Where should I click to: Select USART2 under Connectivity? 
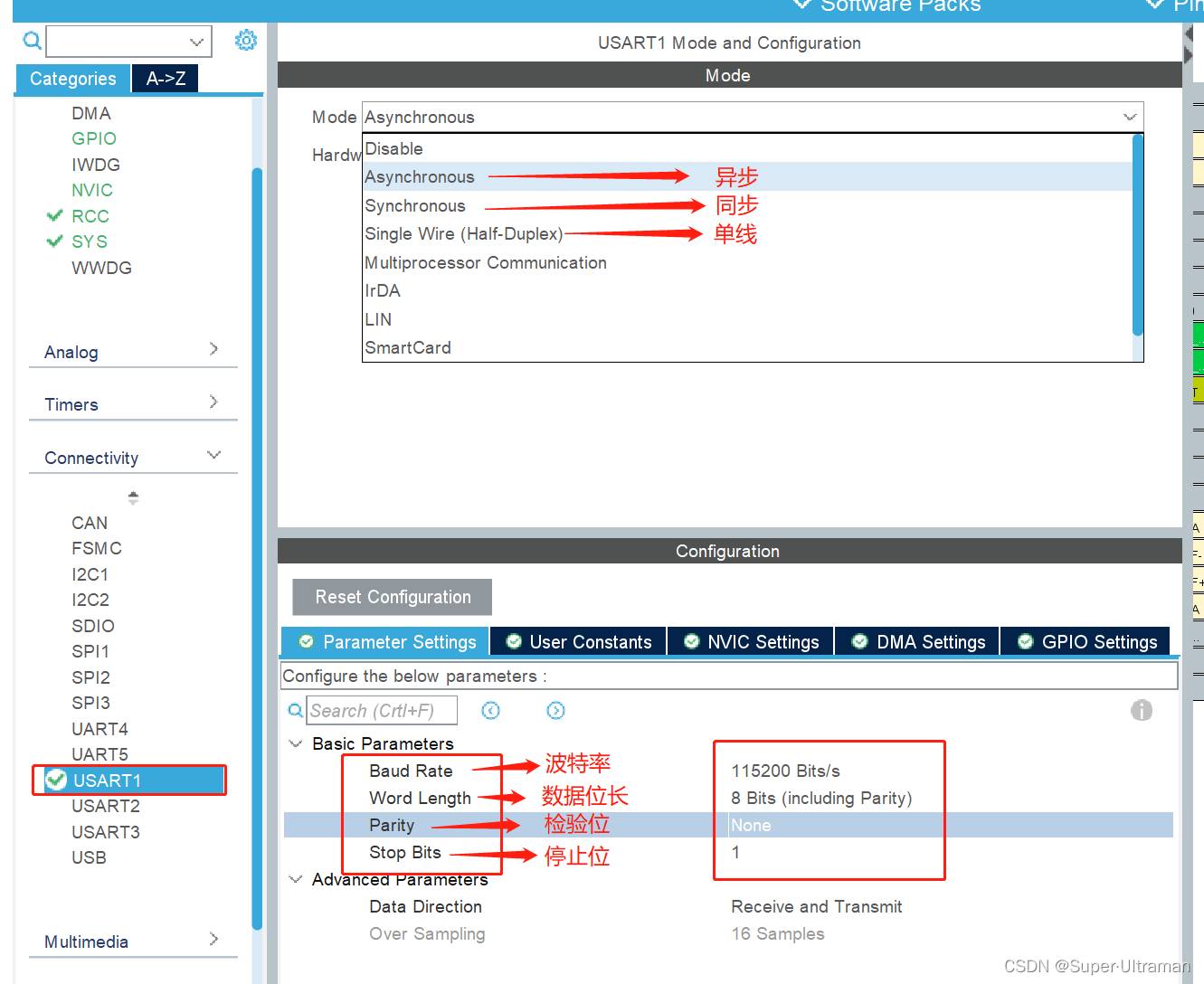[x=106, y=806]
